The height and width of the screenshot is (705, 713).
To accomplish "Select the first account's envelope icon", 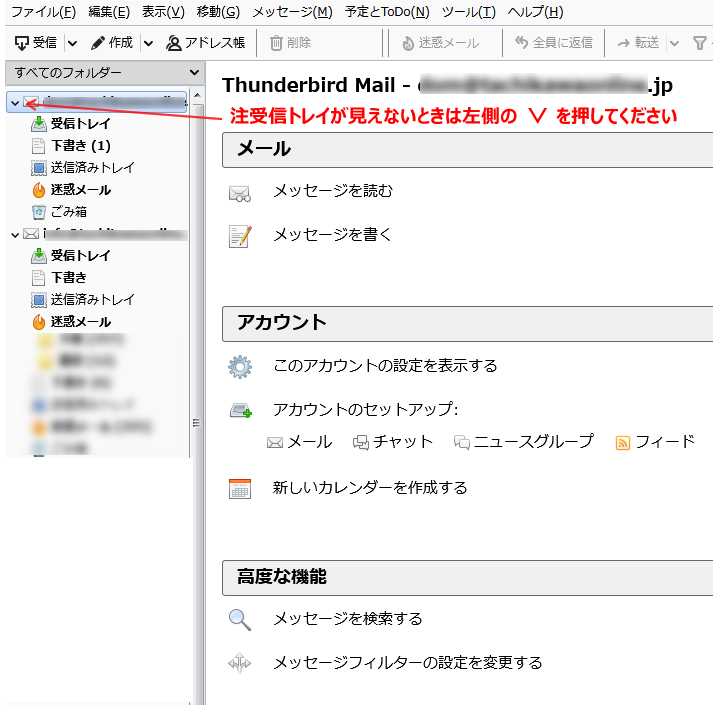I will click(x=31, y=102).
